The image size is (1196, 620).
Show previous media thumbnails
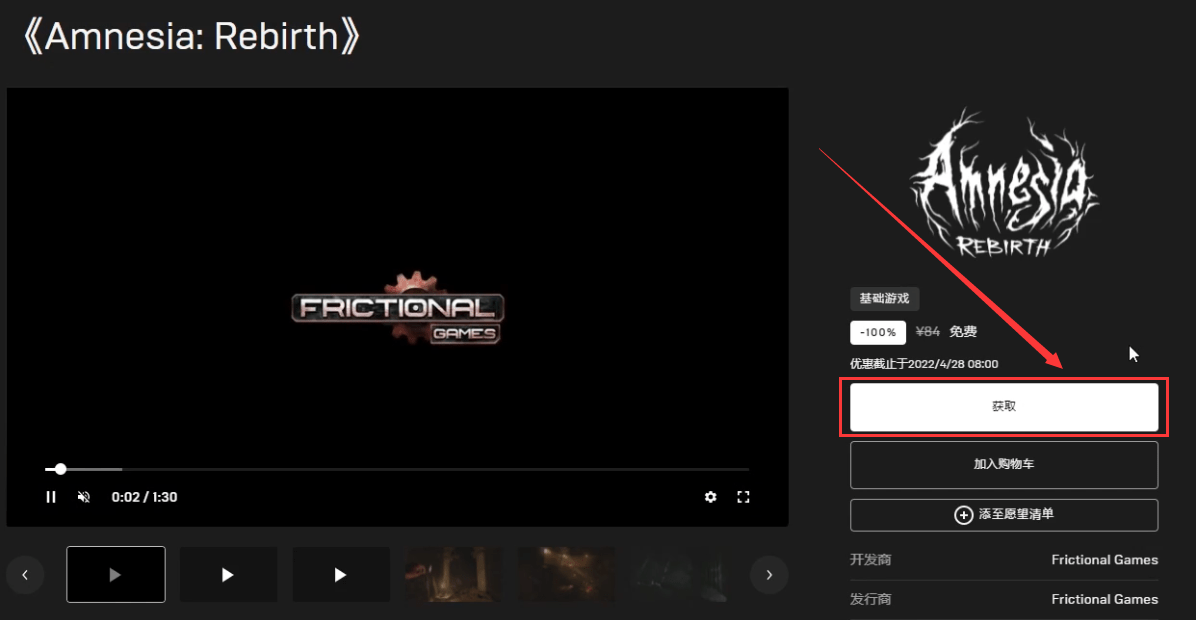coord(25,575)
